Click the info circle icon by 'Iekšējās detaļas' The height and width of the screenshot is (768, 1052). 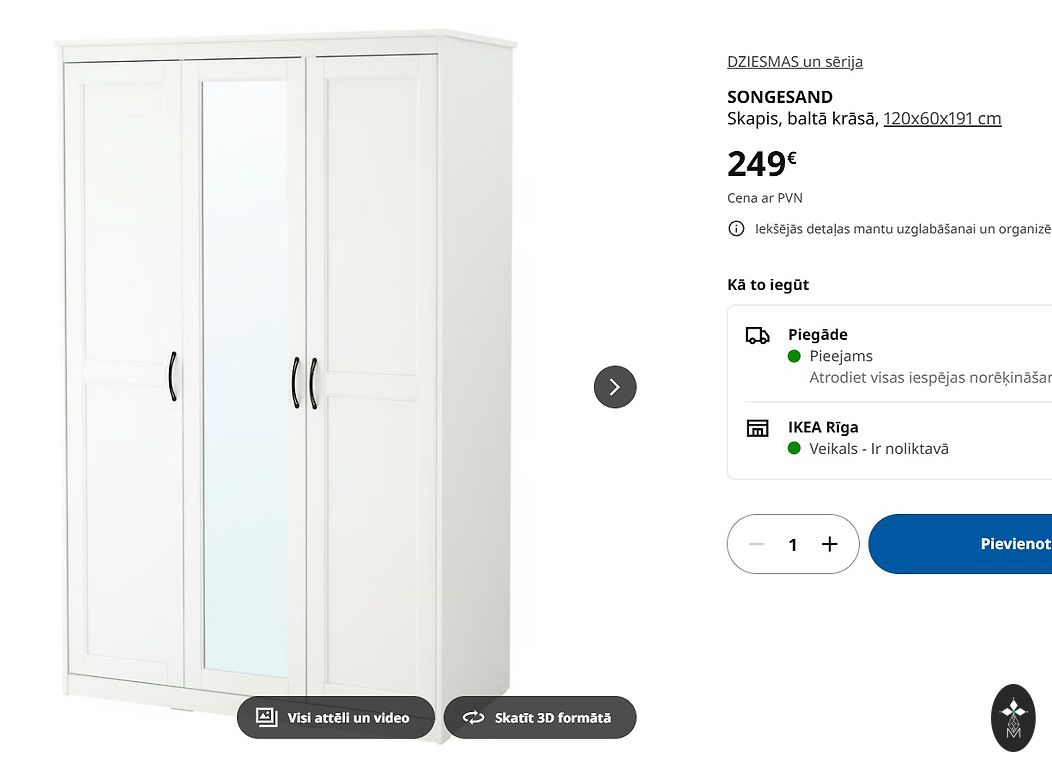pos(736,229)
